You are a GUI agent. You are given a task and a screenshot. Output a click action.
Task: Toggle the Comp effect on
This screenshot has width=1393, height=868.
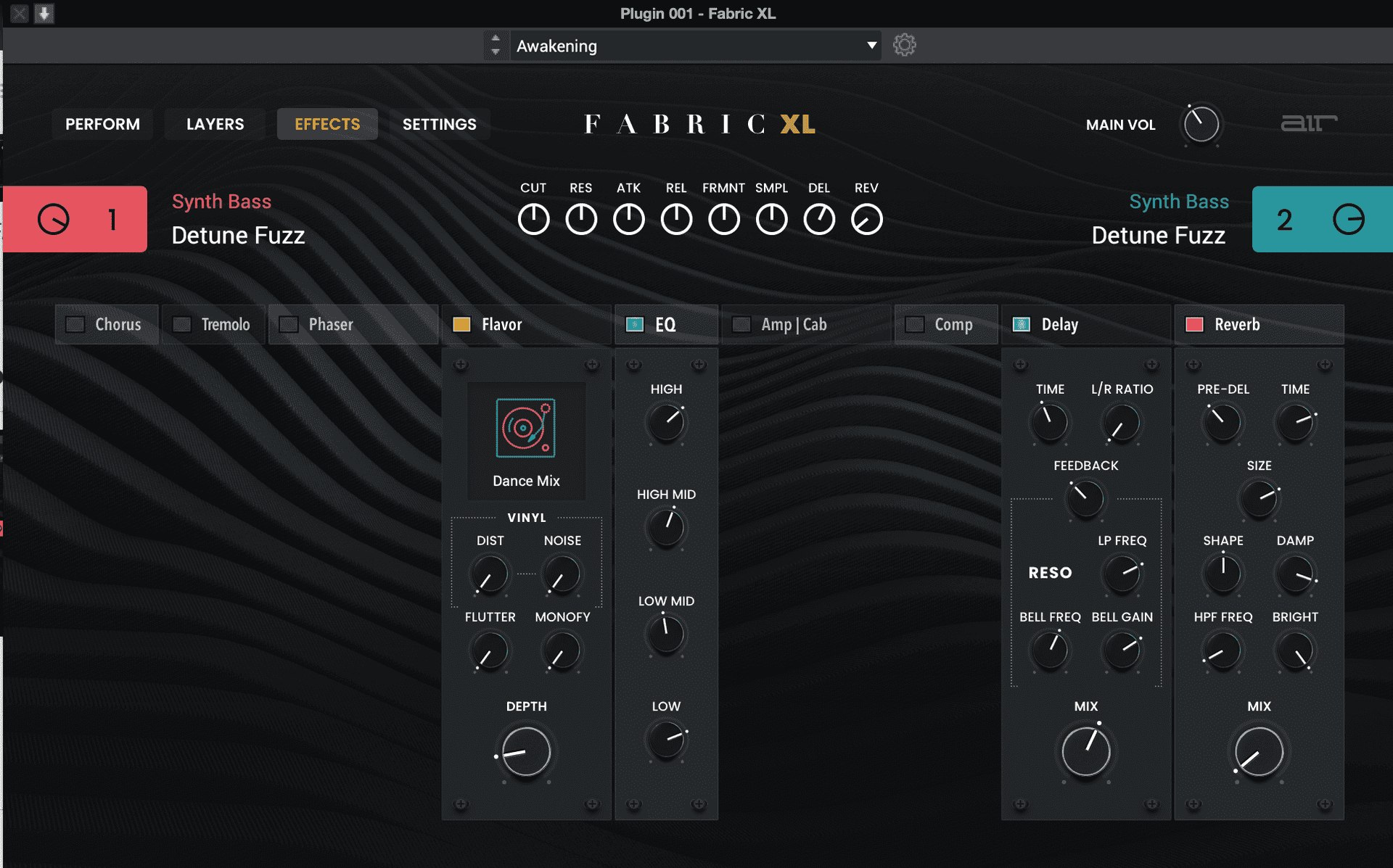pos(914,324)
